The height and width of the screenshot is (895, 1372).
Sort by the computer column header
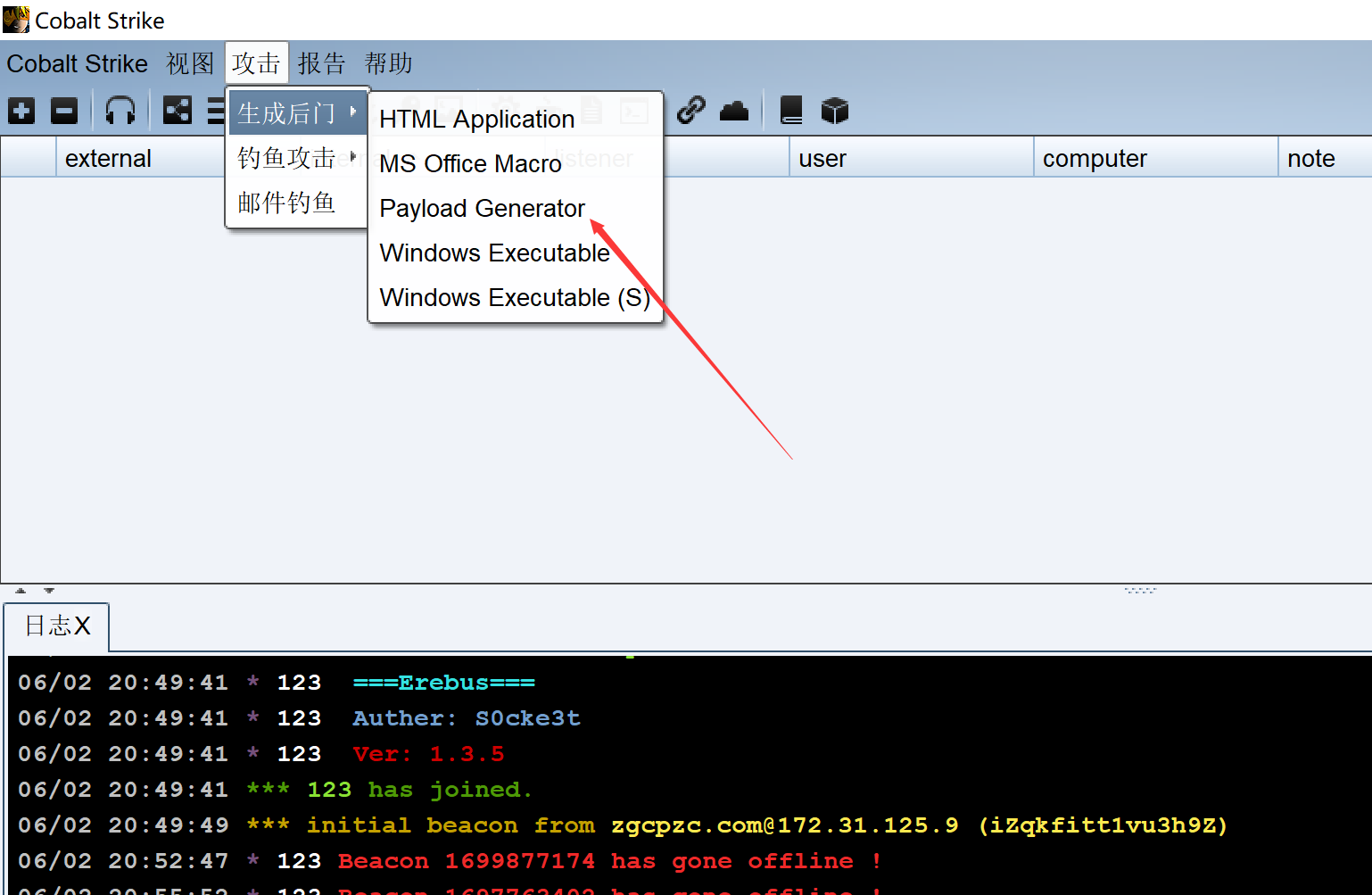(1156, 158)
